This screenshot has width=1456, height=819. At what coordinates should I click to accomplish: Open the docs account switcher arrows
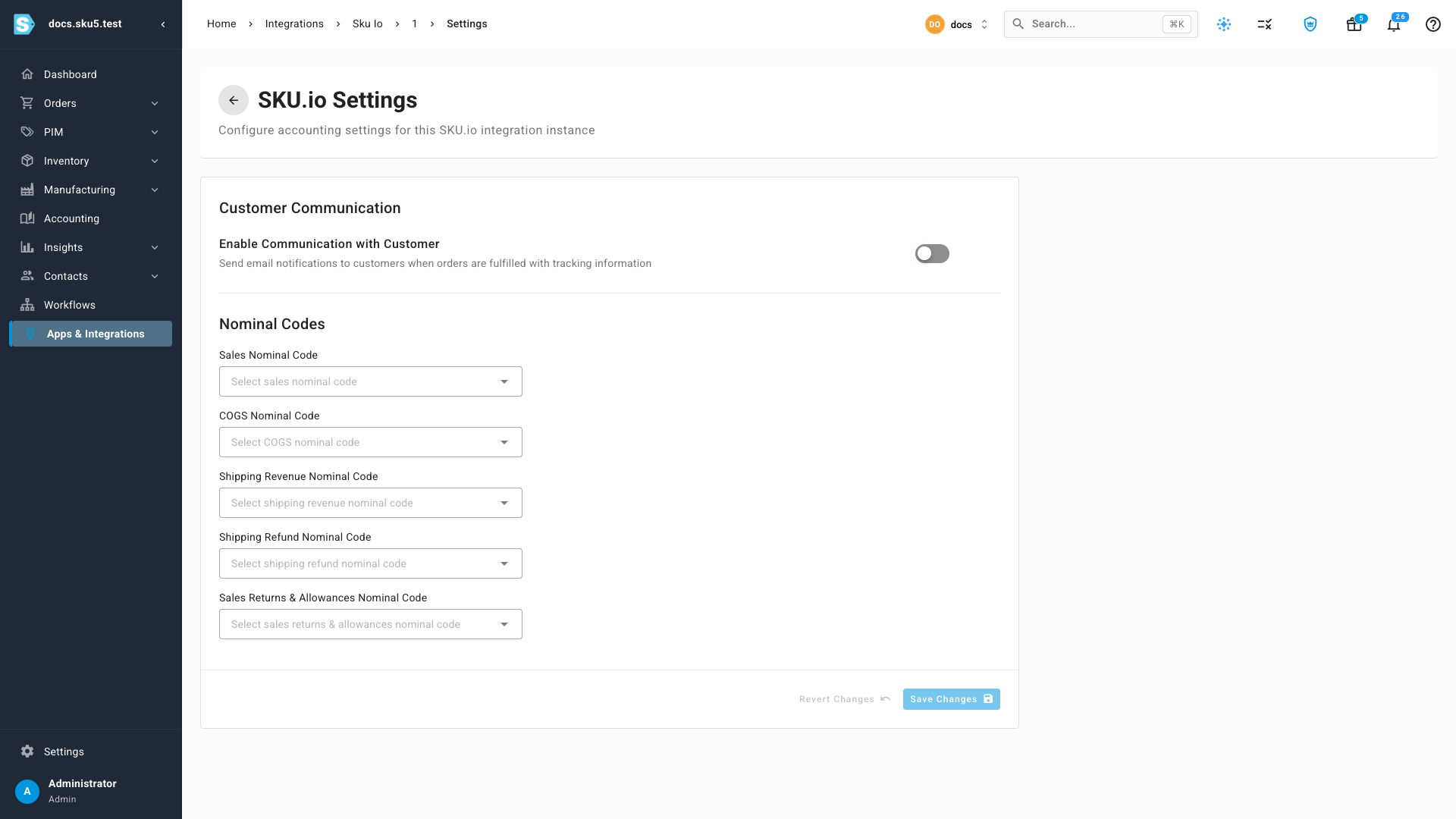(x=984, y=24)
